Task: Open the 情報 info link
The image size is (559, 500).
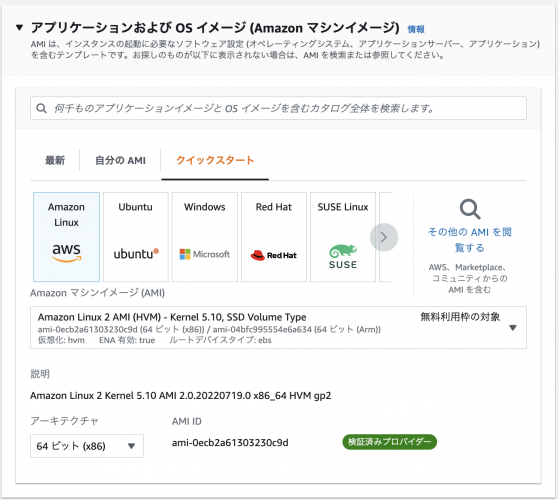Action: [x=416, y=29]
